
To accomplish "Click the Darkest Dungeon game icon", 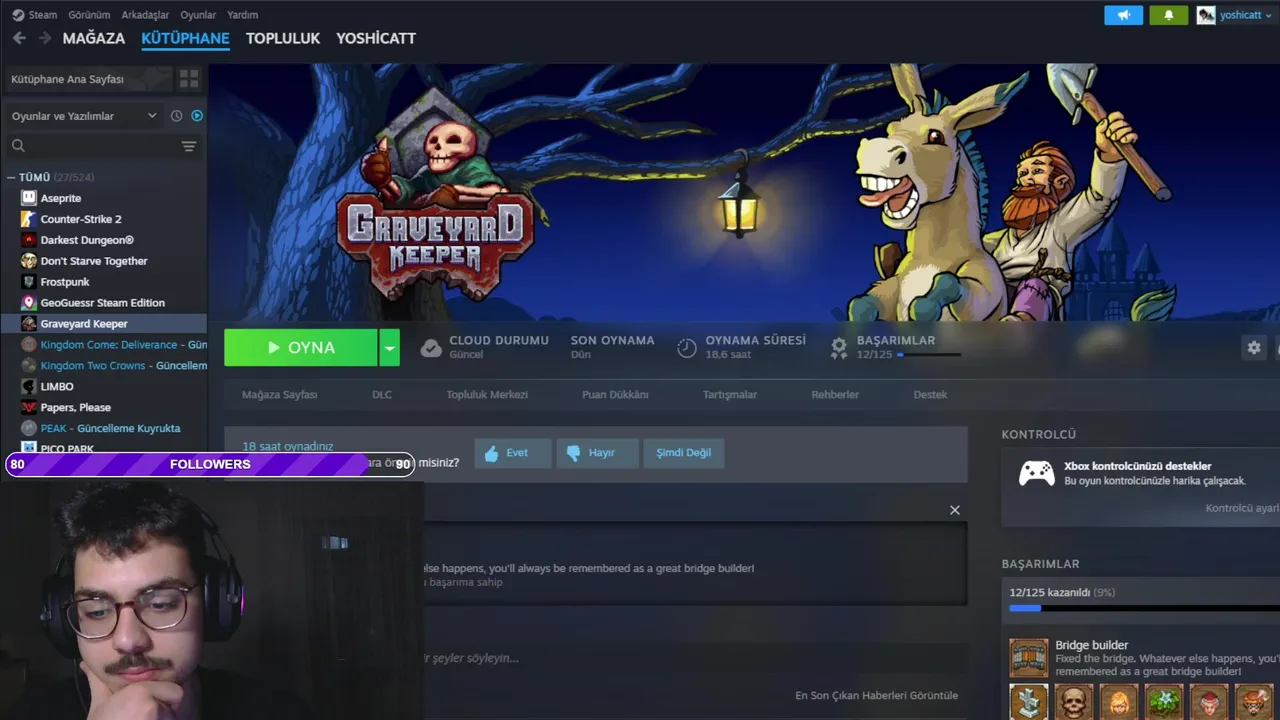I will click(29, 240).
